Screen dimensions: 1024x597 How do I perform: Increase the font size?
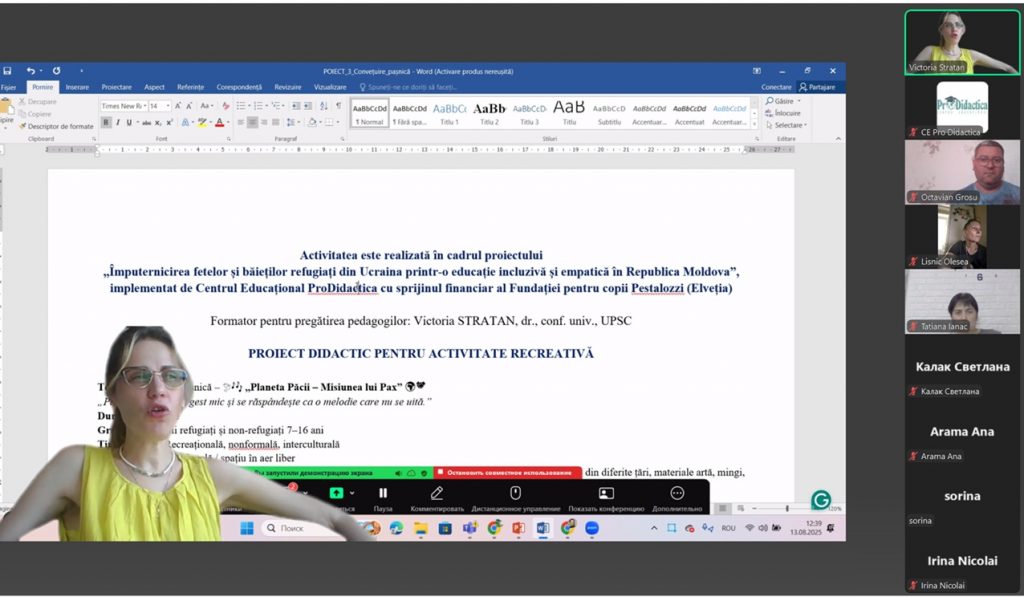click(x=178, y=106)
